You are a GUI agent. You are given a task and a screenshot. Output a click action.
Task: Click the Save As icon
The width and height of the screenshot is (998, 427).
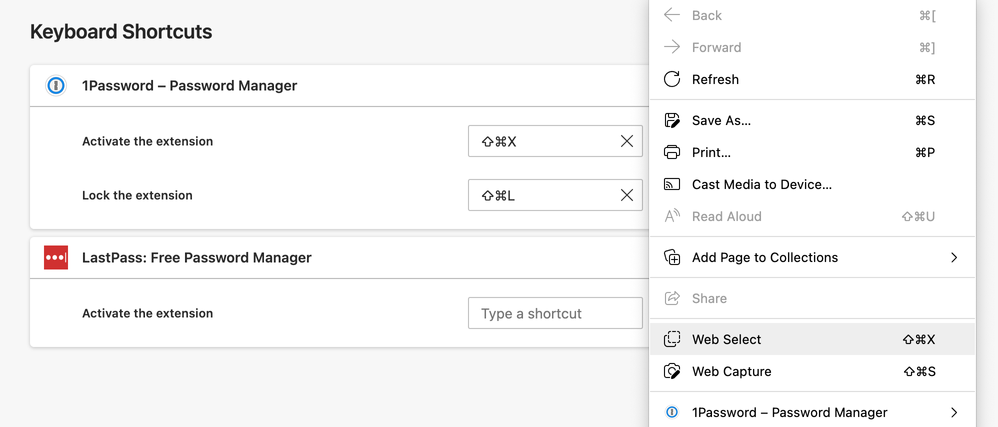pyautogui.click(x=672, y=121)
